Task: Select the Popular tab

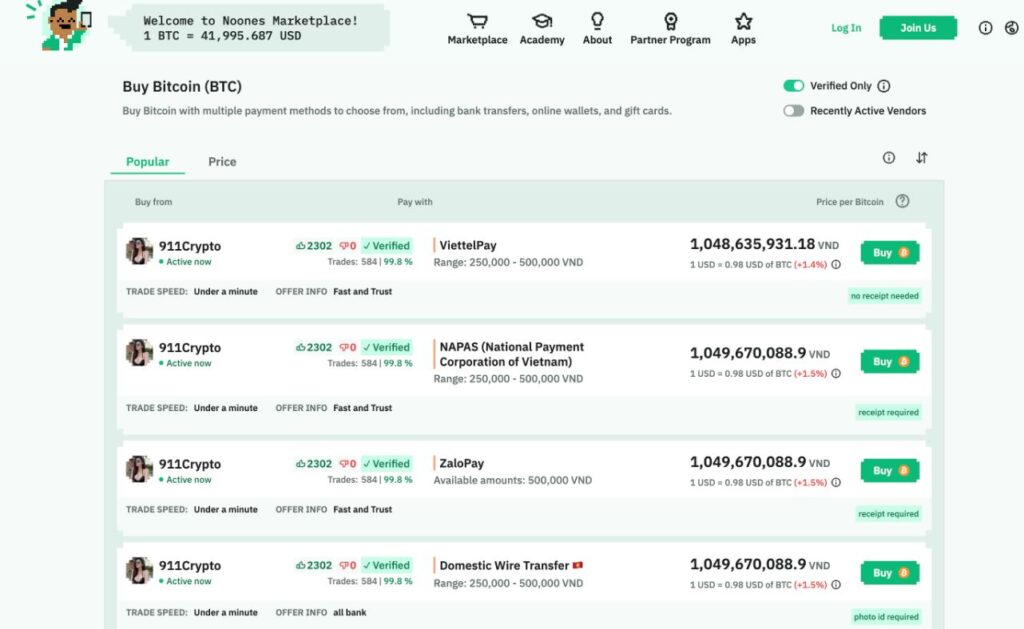Action: point(148,161)
